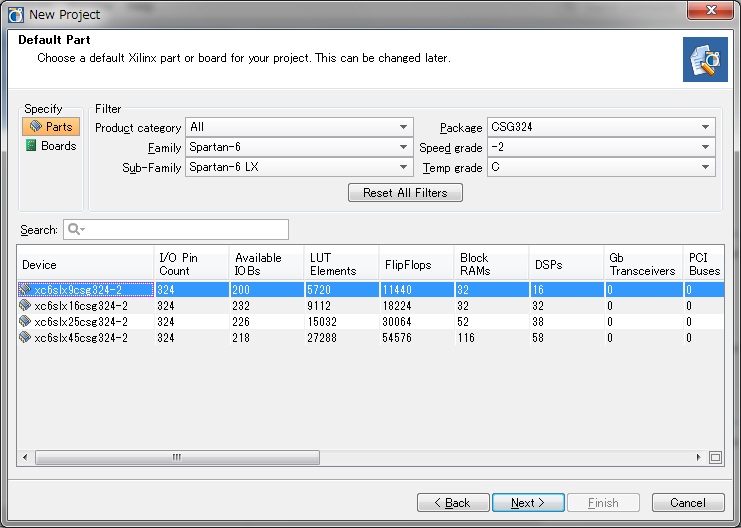This screenshot has height=528, width=741.
Task: Click the scroll left arrow
Action: [x=25, y=458]
